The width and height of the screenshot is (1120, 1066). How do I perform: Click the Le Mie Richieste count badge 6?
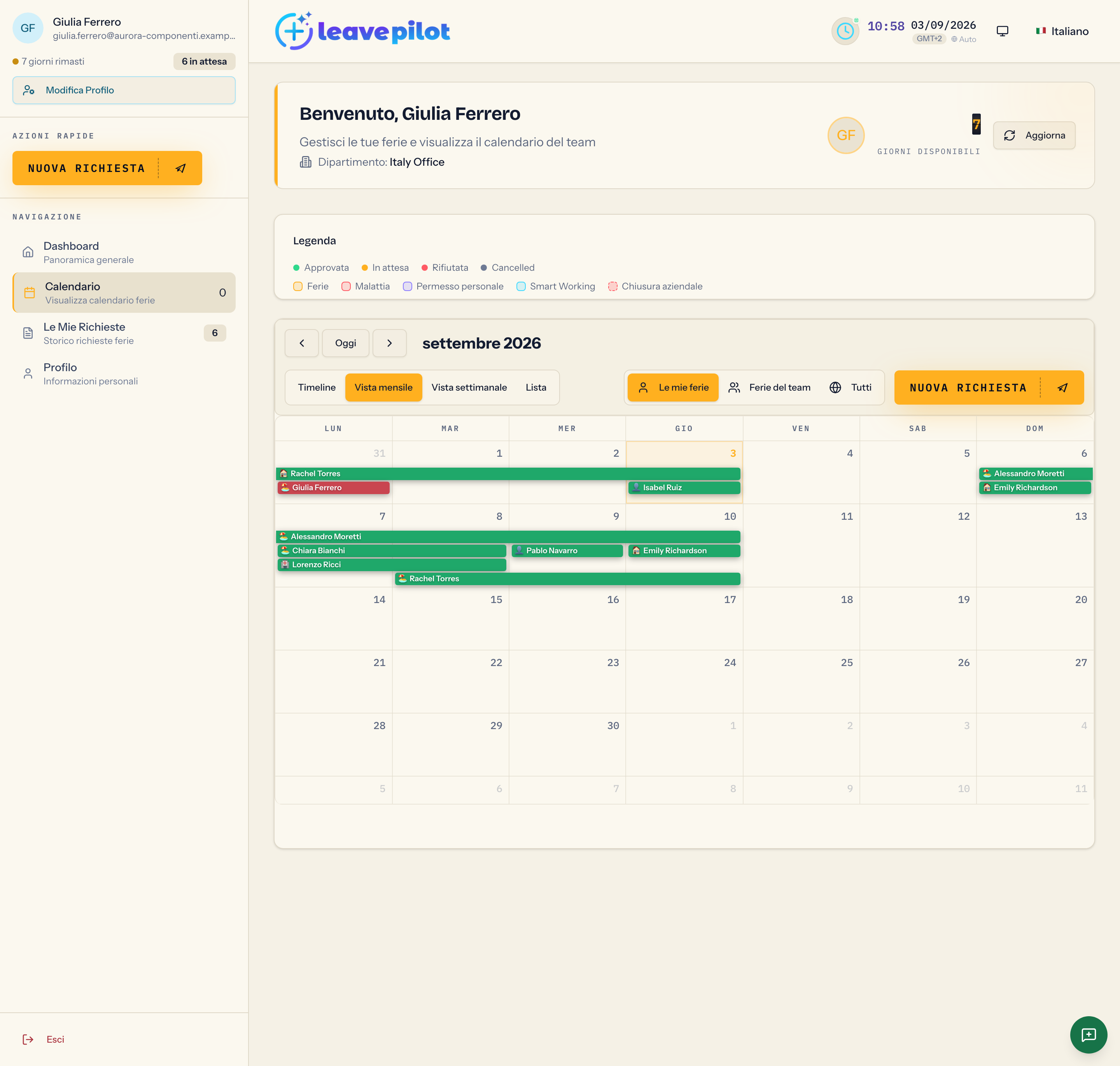(x=215, y=333)
